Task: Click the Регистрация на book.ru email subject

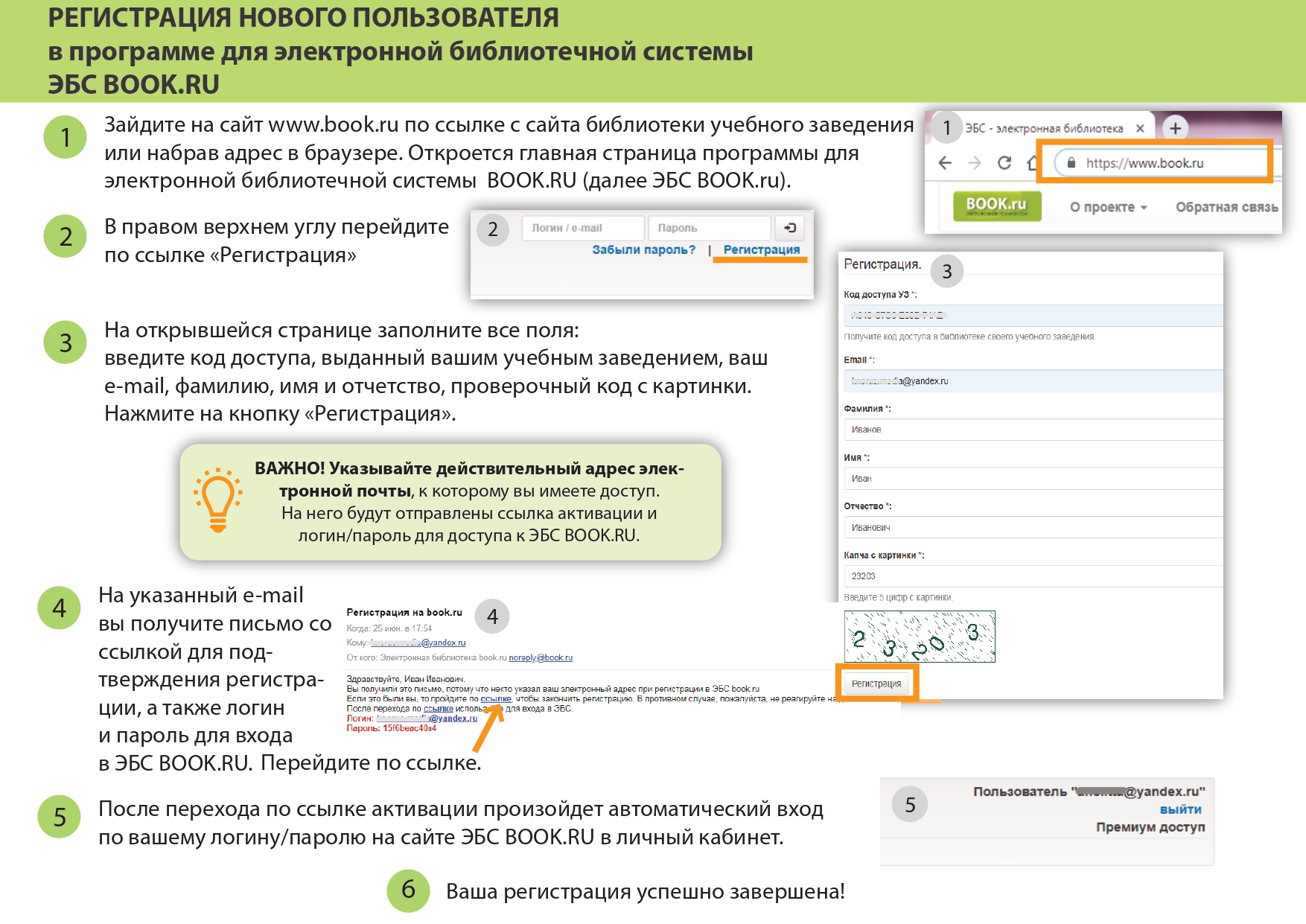Action: point(404,612)
